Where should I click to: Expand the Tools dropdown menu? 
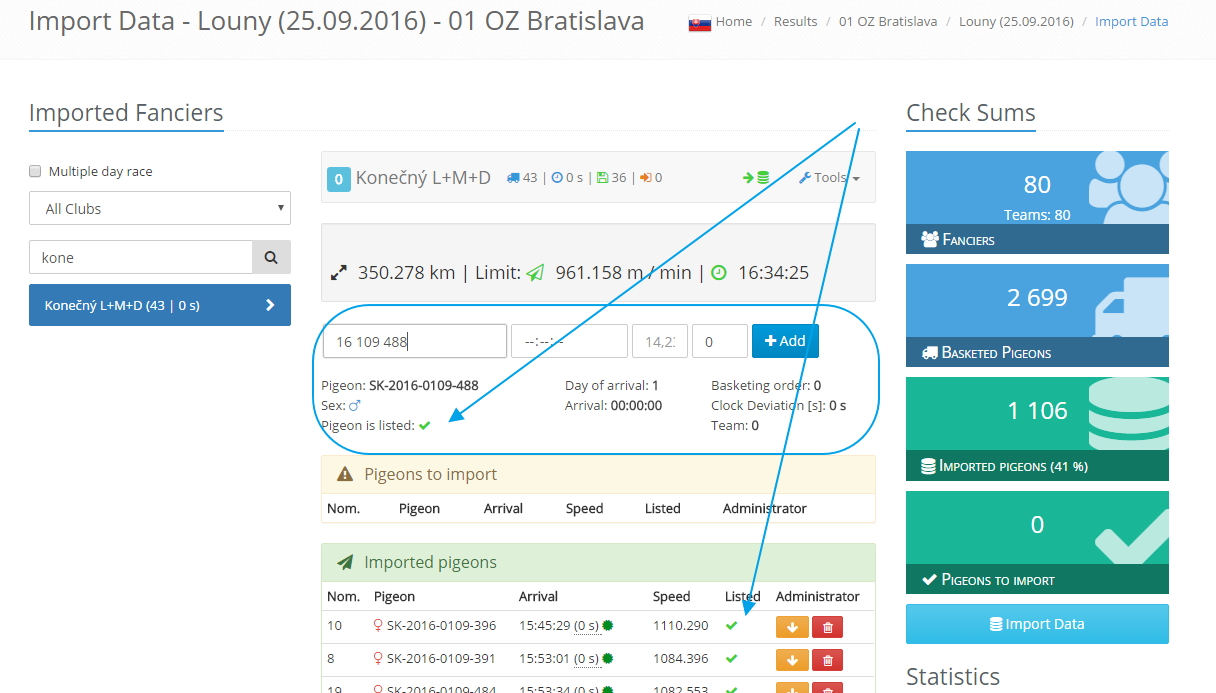tap(830, 178)
